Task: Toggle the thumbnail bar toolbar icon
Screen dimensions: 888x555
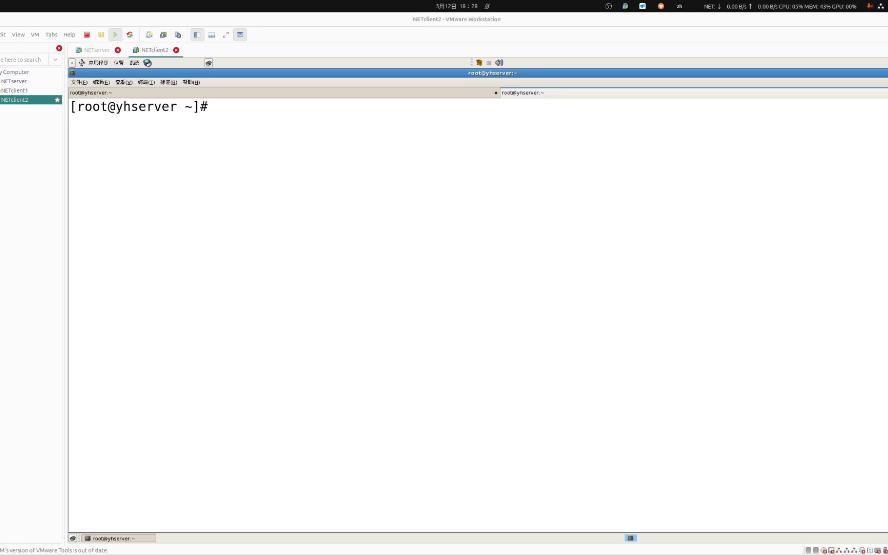Action: point(211,35)
